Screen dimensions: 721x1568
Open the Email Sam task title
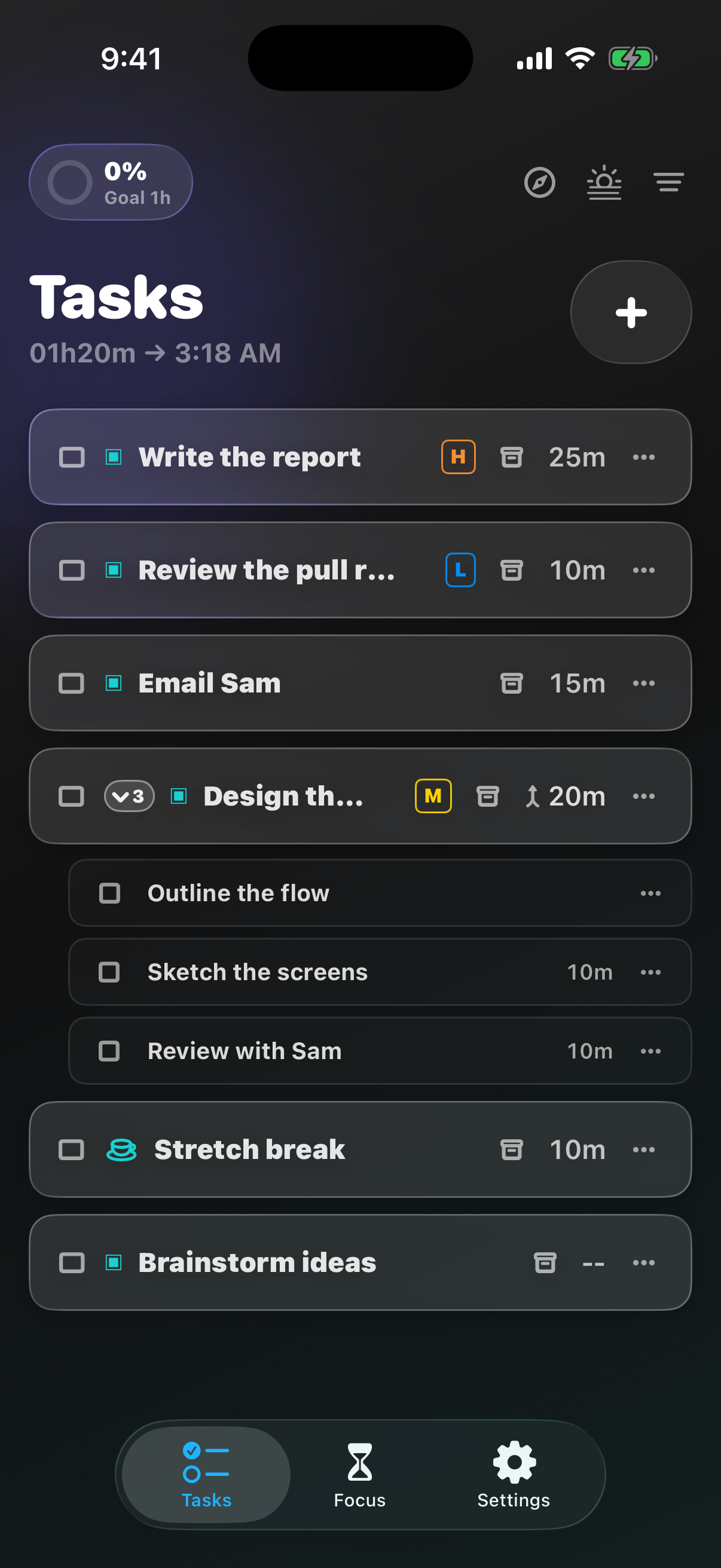[209, 684]
